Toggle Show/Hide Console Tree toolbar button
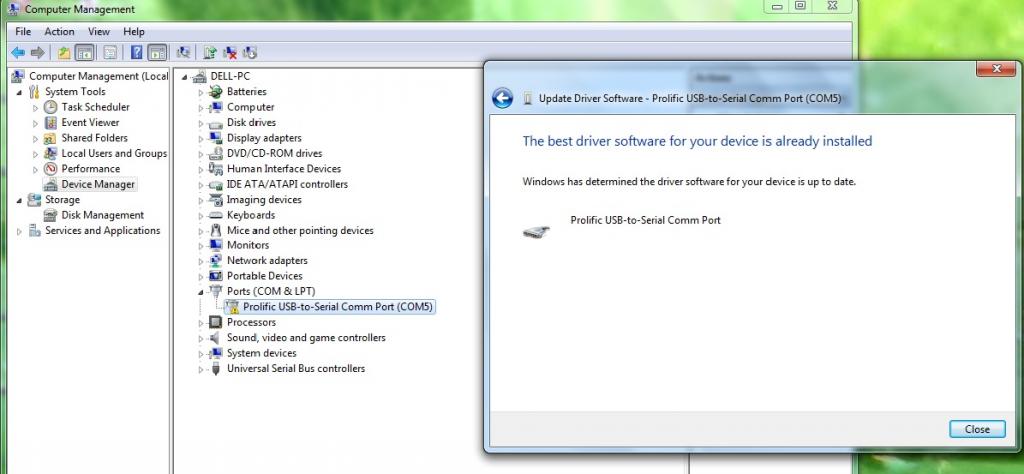This screenshot has height=474, width=1024. click(84, 52)
